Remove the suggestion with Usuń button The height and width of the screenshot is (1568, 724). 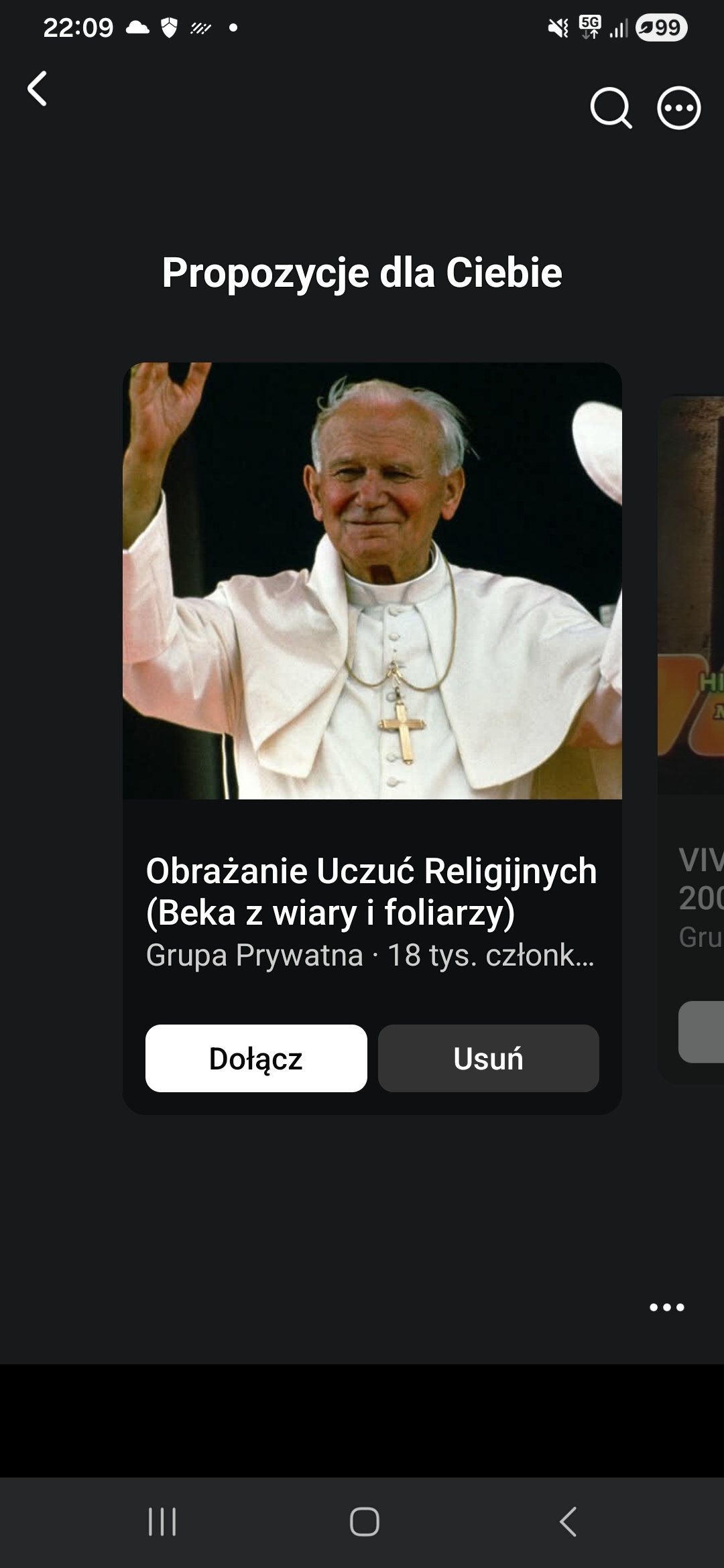point(489,1058)
